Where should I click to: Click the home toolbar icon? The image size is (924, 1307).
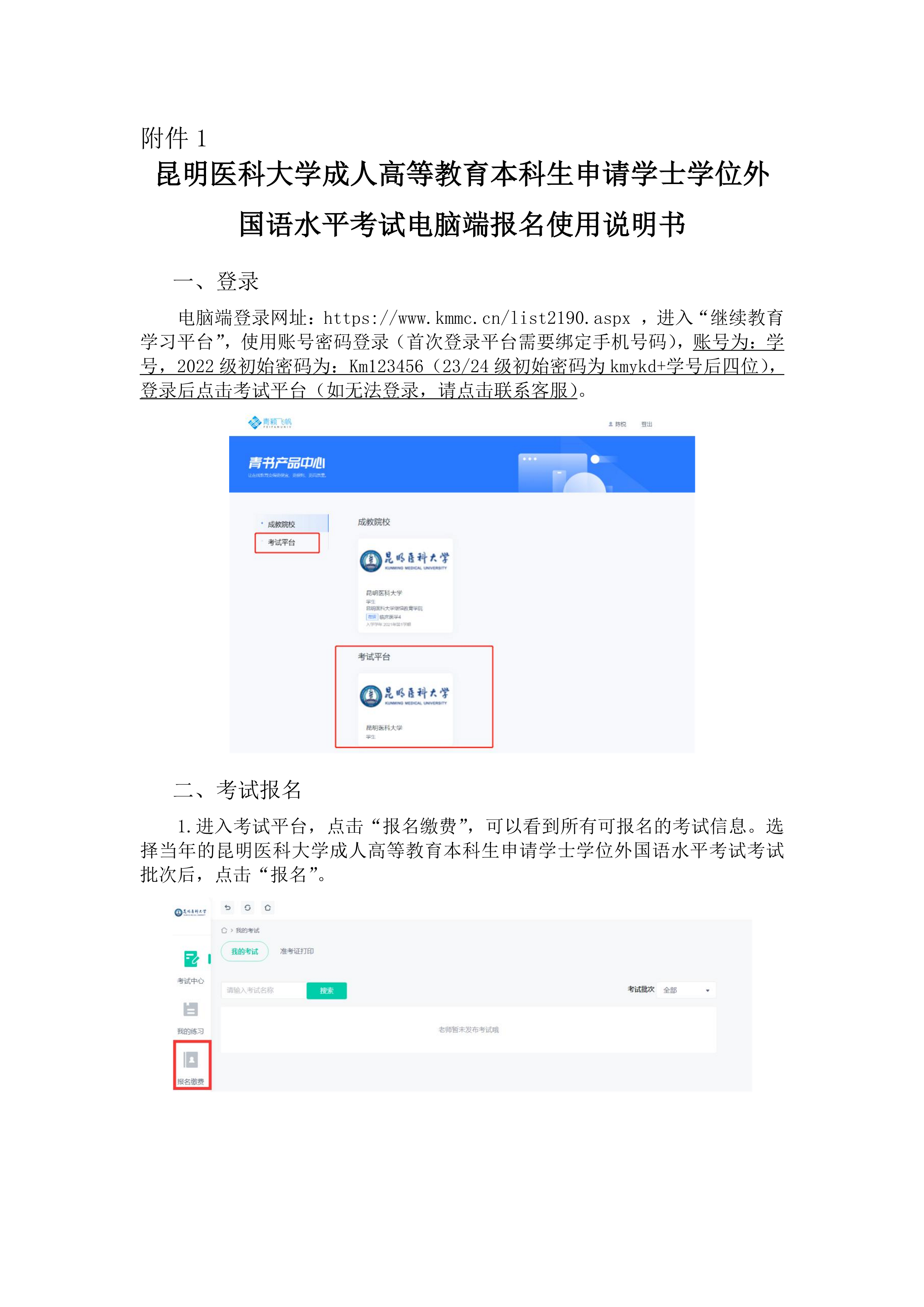click(x=268, y=907)
